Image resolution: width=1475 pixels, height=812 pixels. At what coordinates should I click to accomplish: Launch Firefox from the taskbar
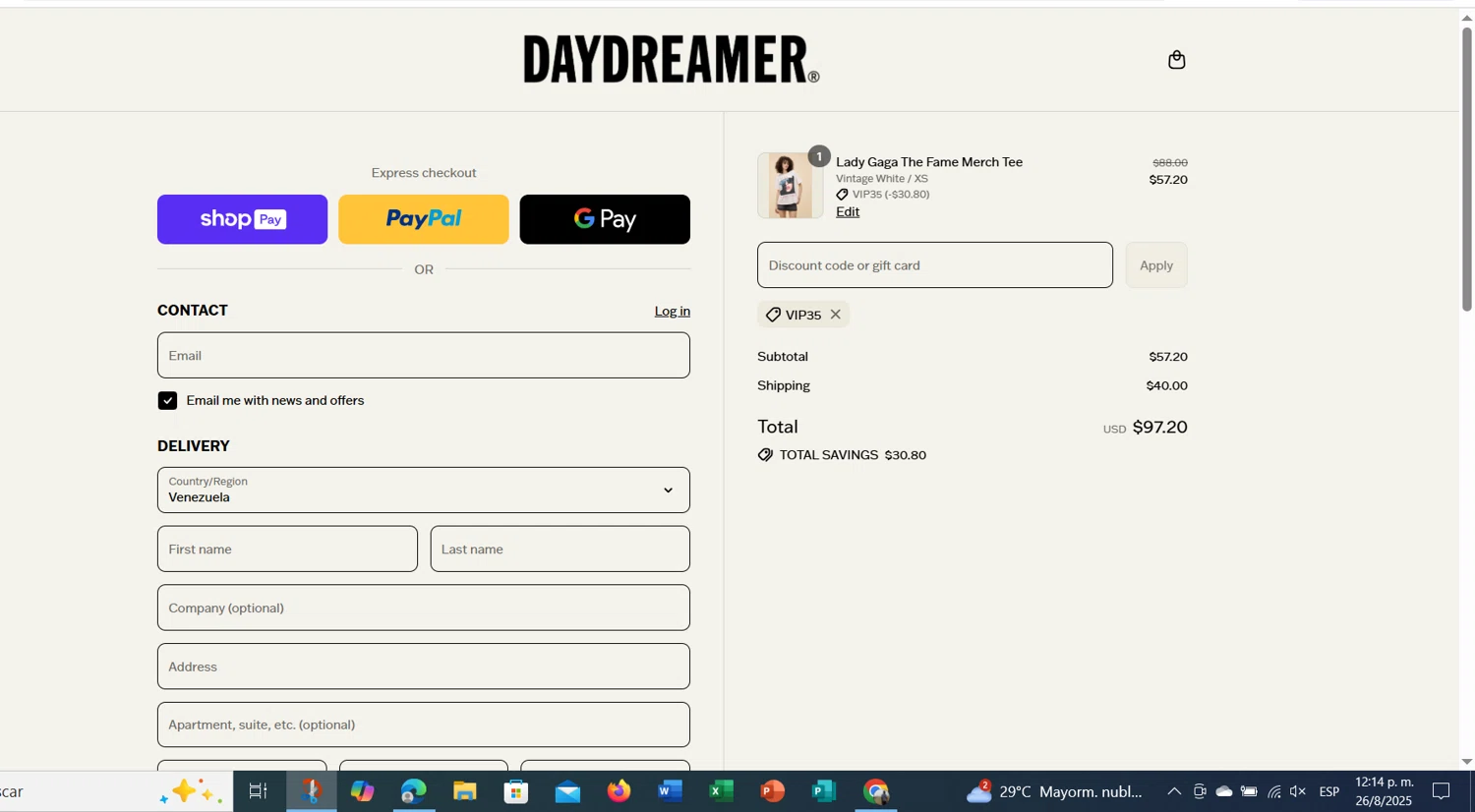coord(619,791)
